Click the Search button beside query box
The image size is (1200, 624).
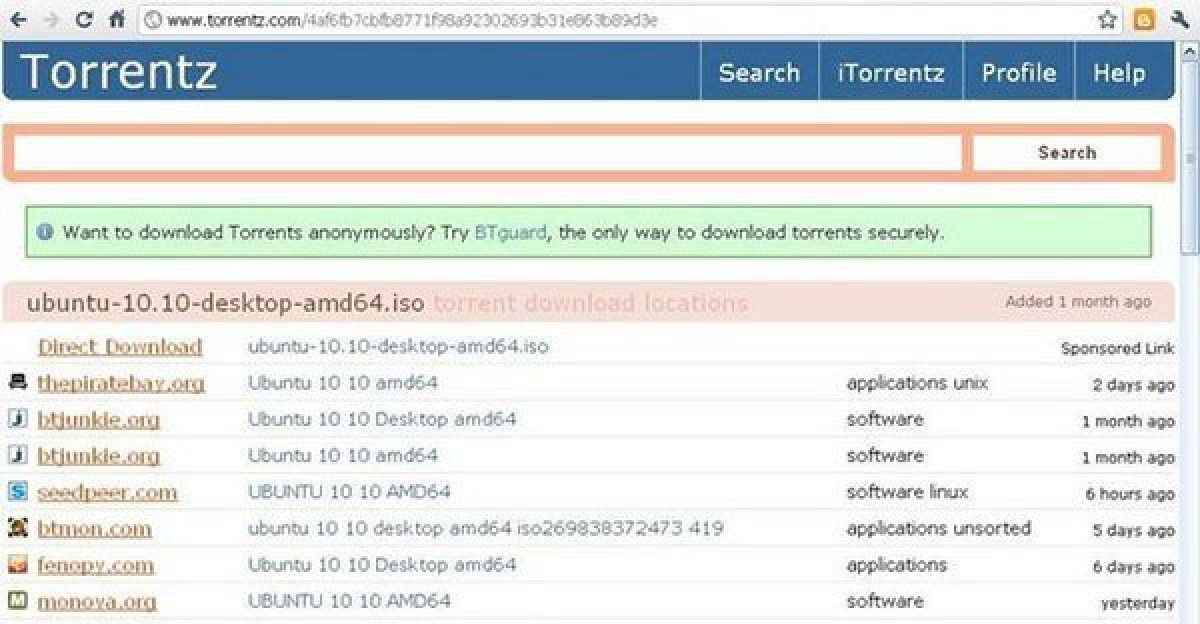click(x=1067, y=153)
